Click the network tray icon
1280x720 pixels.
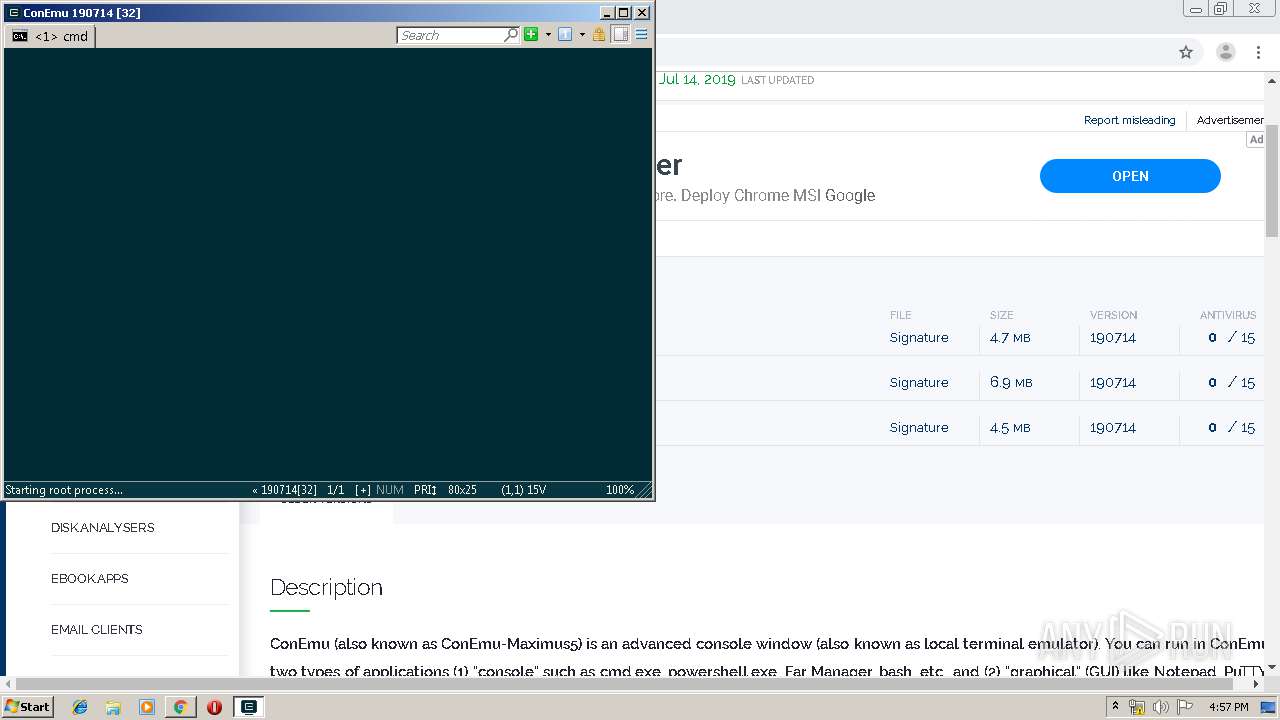(x=1137, y=707)
